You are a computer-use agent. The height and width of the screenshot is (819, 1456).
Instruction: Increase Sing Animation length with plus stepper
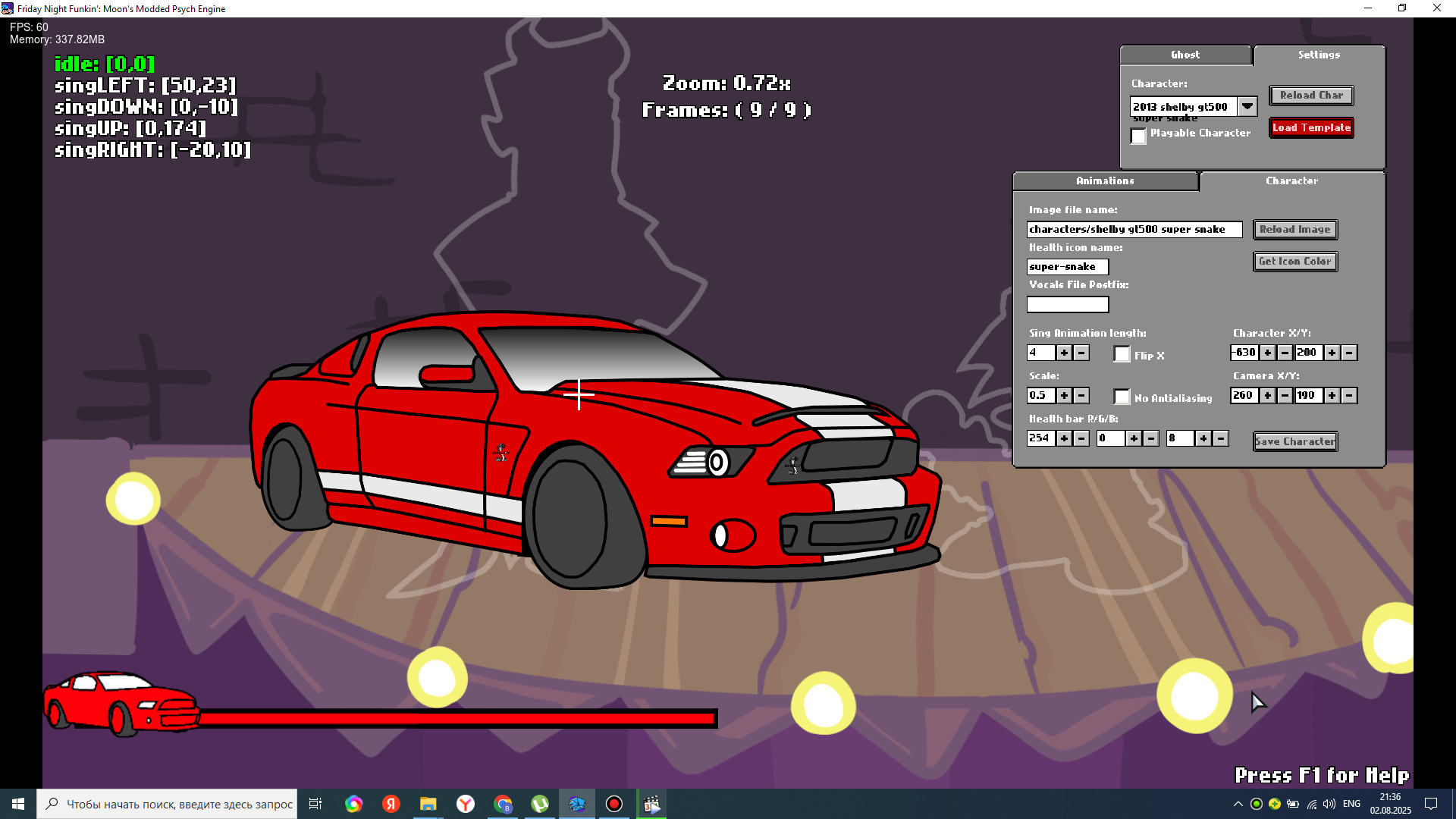pos(1065,353)
